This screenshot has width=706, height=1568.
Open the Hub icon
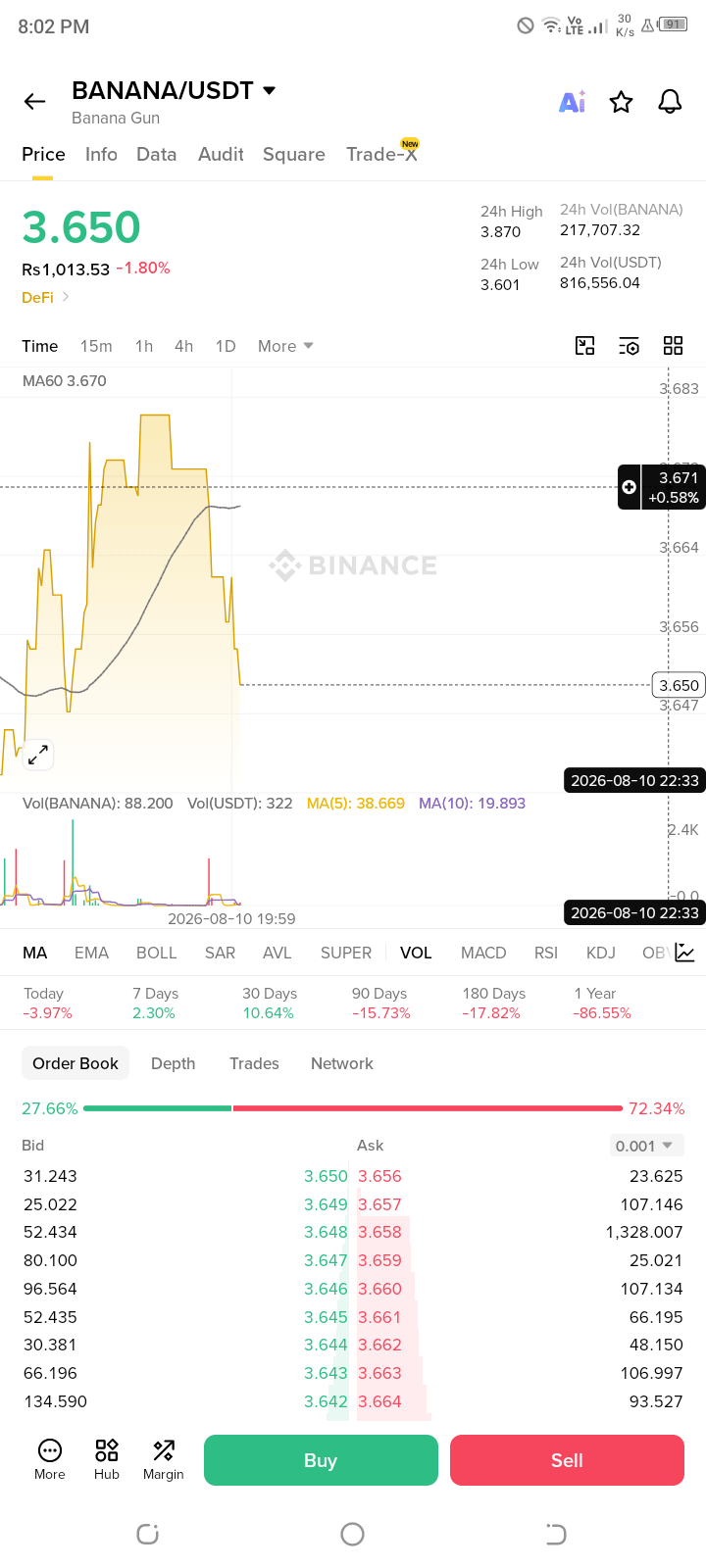(x=107, y=1459)
